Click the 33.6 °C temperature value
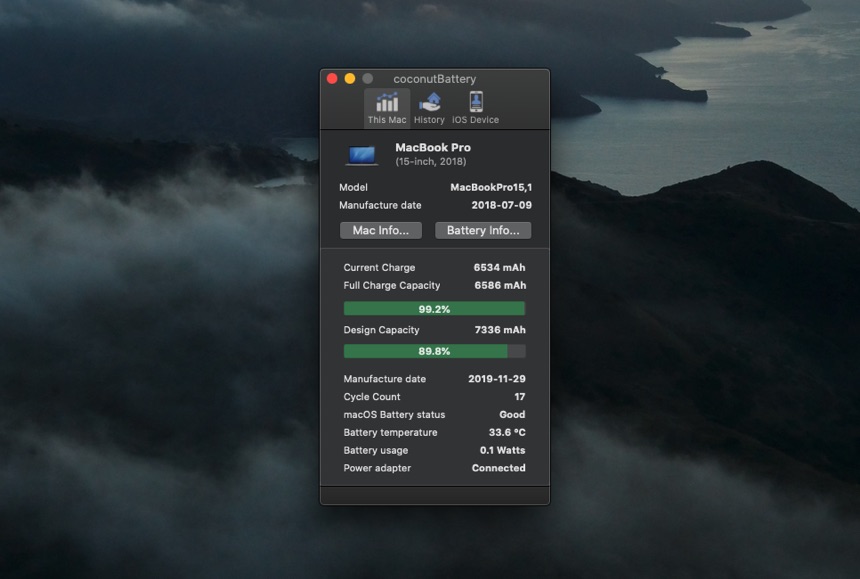 [x=507, y=433]
